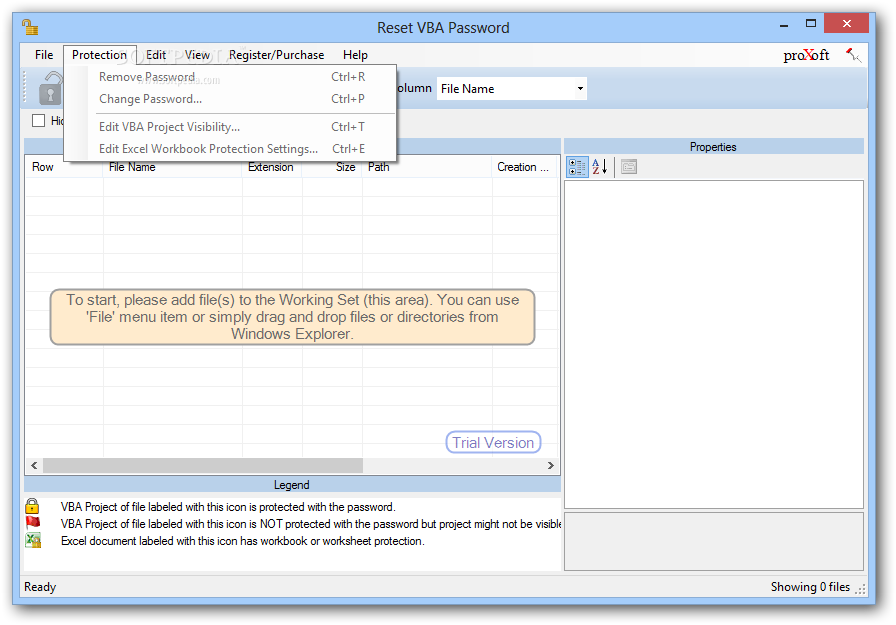Choose Change Password... menu entry
Image resolution: width=896 pixels, height=625 pixels.
(230, 99)
